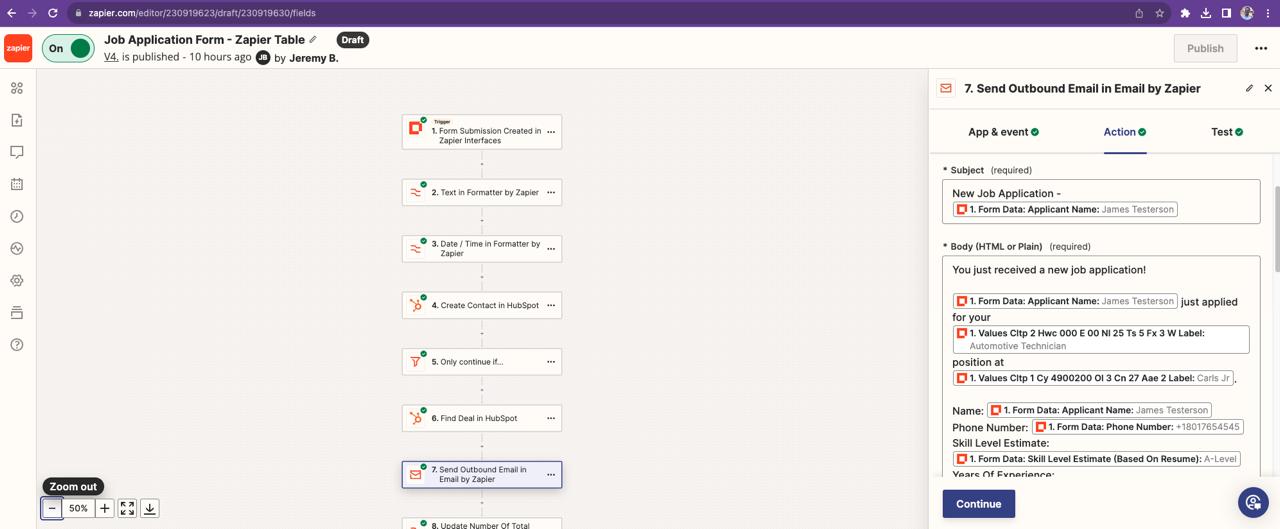The width and height of the screenshot is (1280, 529).
Task: Open the Email by Zapier icon in panel header
Action: 946,88
